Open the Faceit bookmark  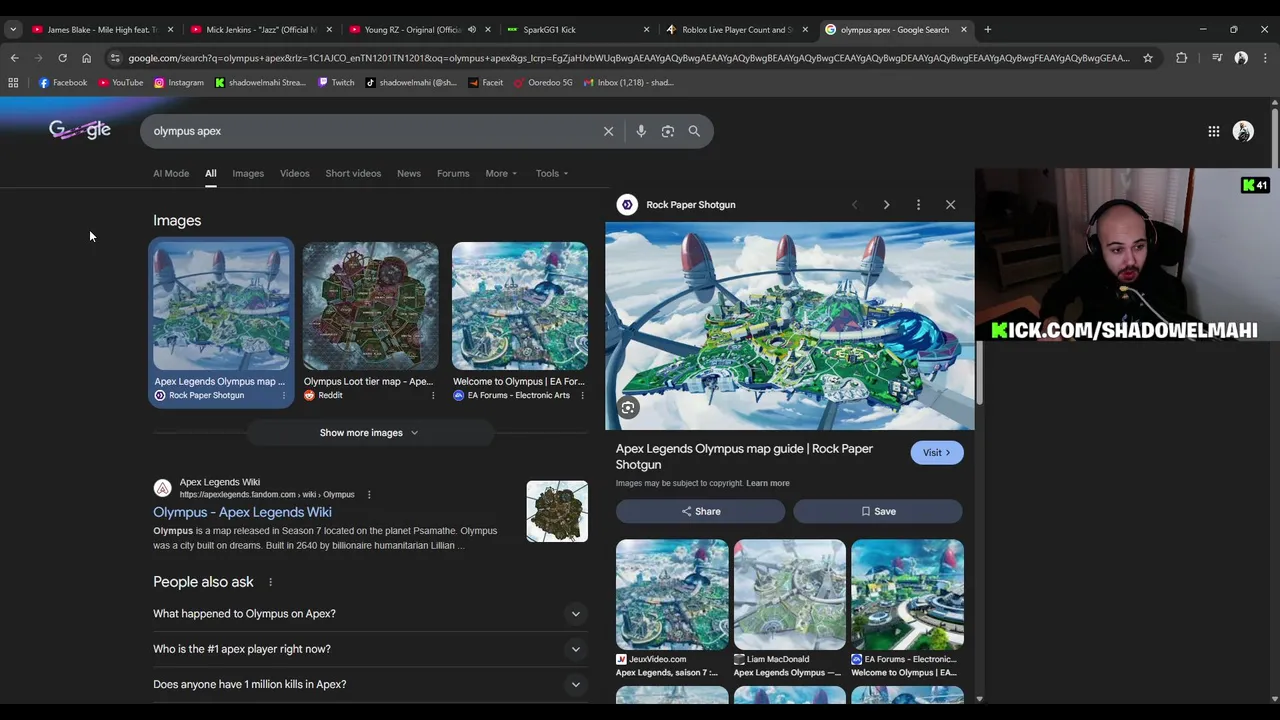(x=485, y=82)
